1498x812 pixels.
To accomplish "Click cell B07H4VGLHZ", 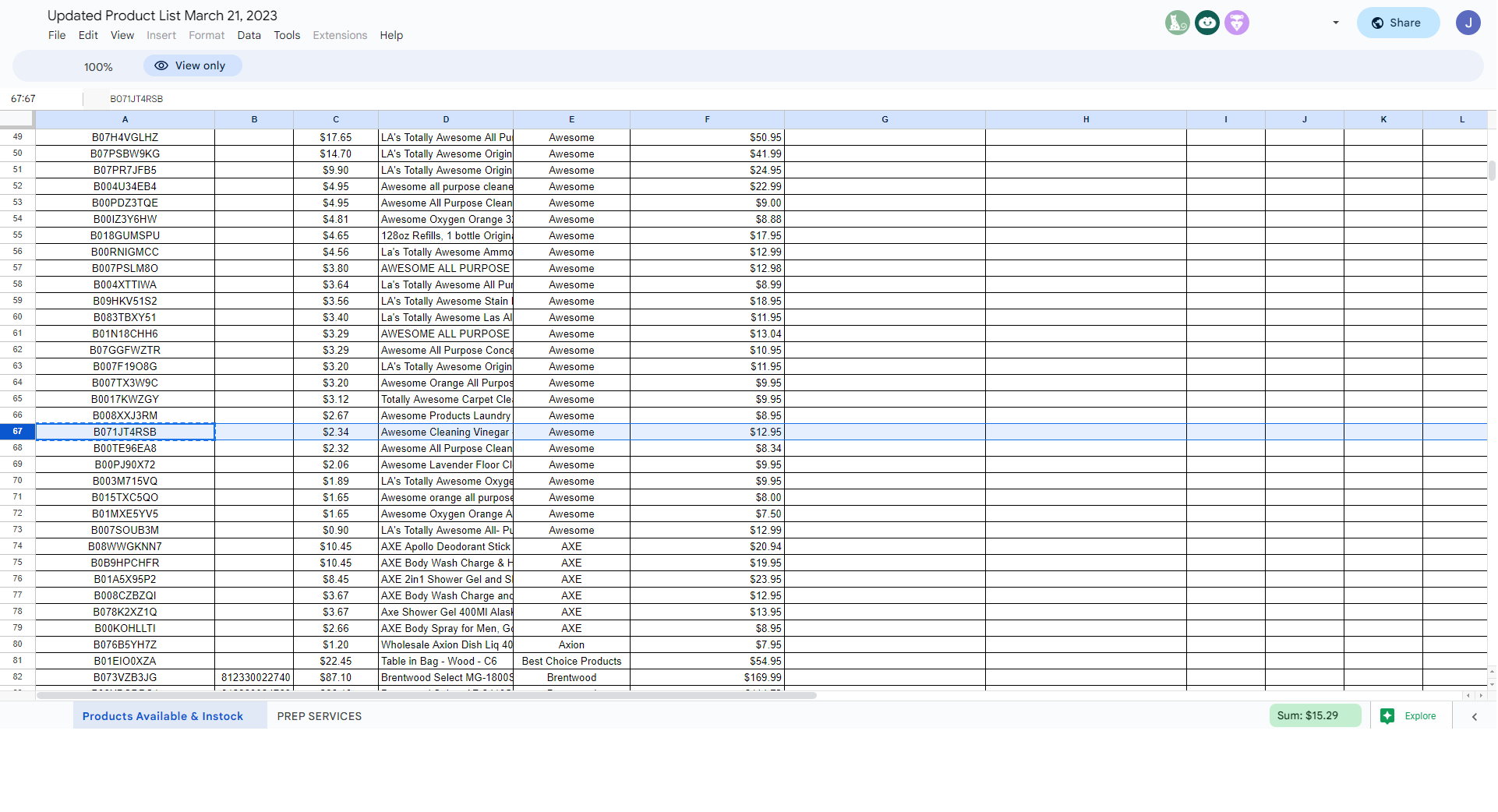I will tap(125, 137).
